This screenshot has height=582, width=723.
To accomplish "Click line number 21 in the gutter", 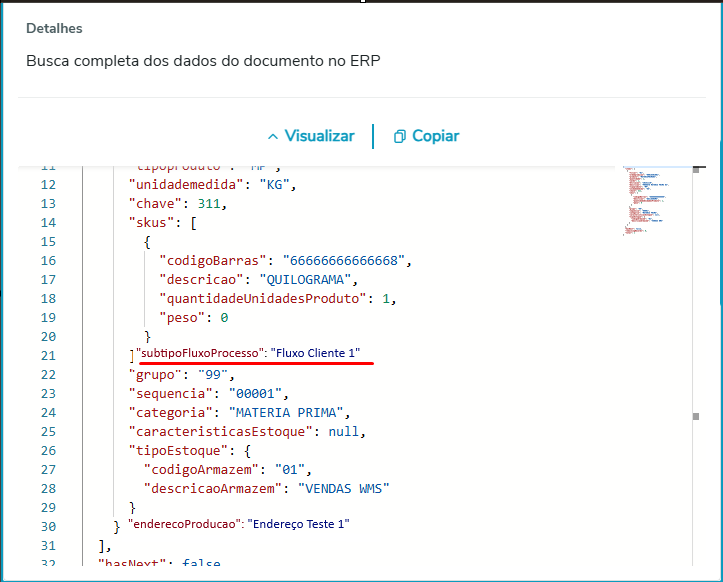I will pos(48,356).
